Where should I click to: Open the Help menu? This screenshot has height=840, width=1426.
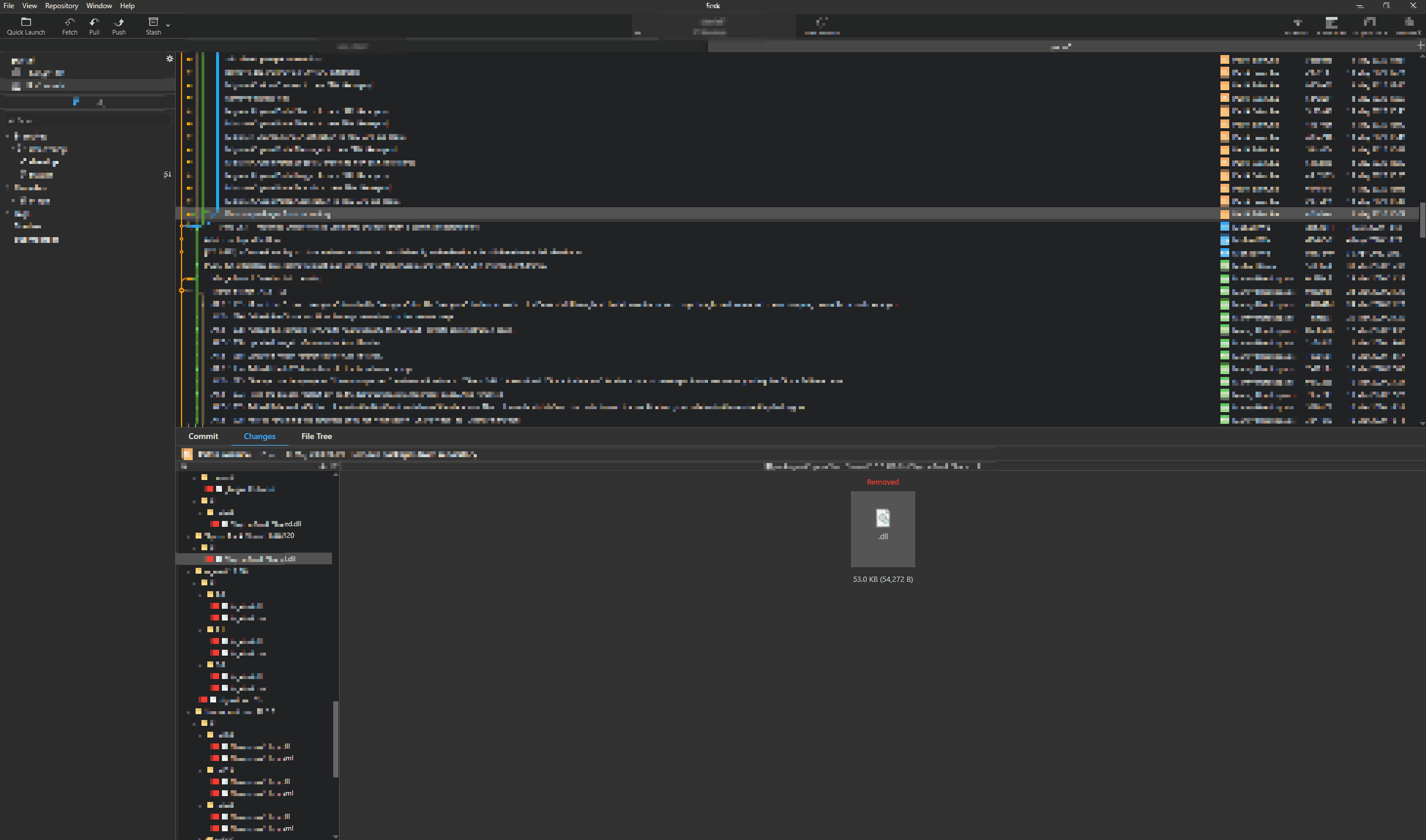127,6
